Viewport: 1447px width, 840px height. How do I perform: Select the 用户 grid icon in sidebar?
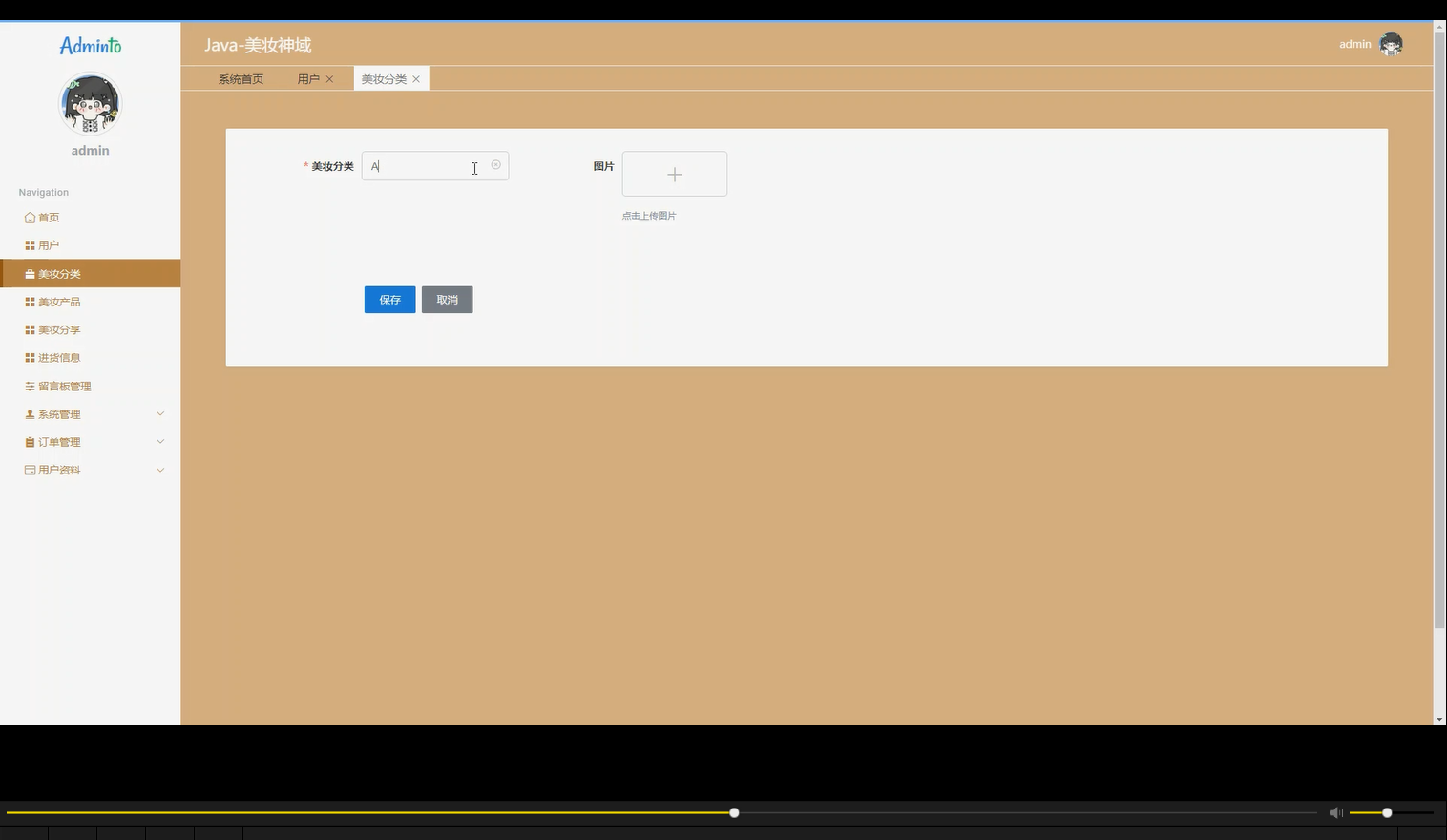point(30,244)
